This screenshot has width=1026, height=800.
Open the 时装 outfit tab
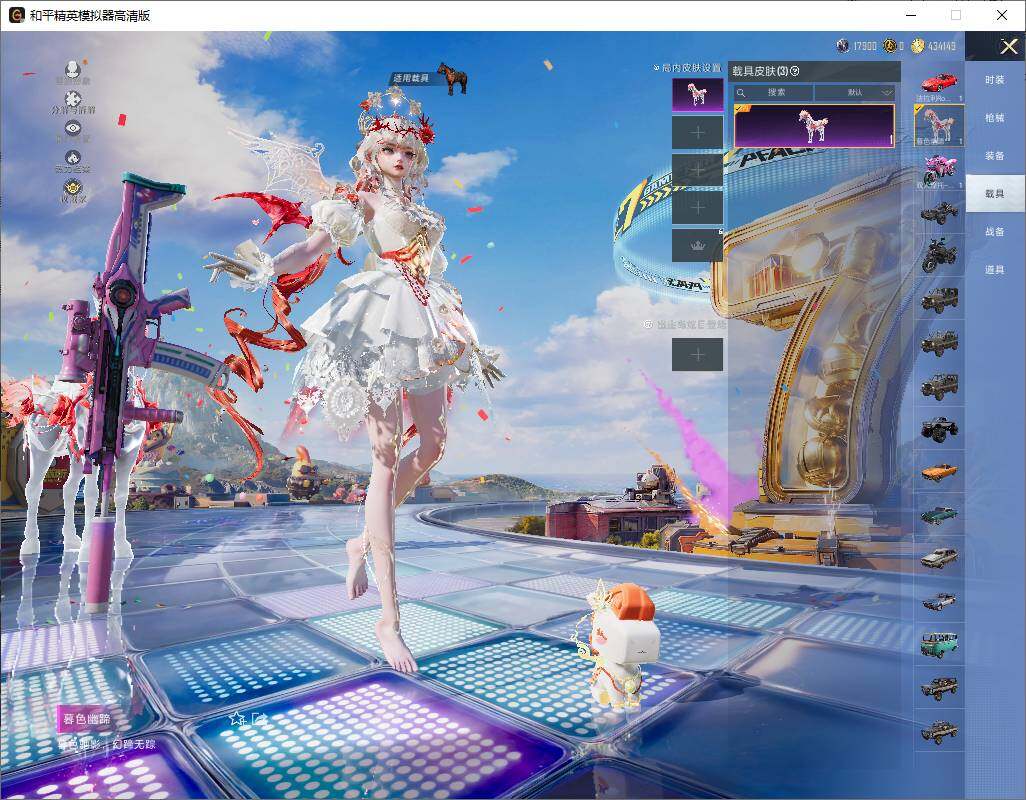click(995, 80)
